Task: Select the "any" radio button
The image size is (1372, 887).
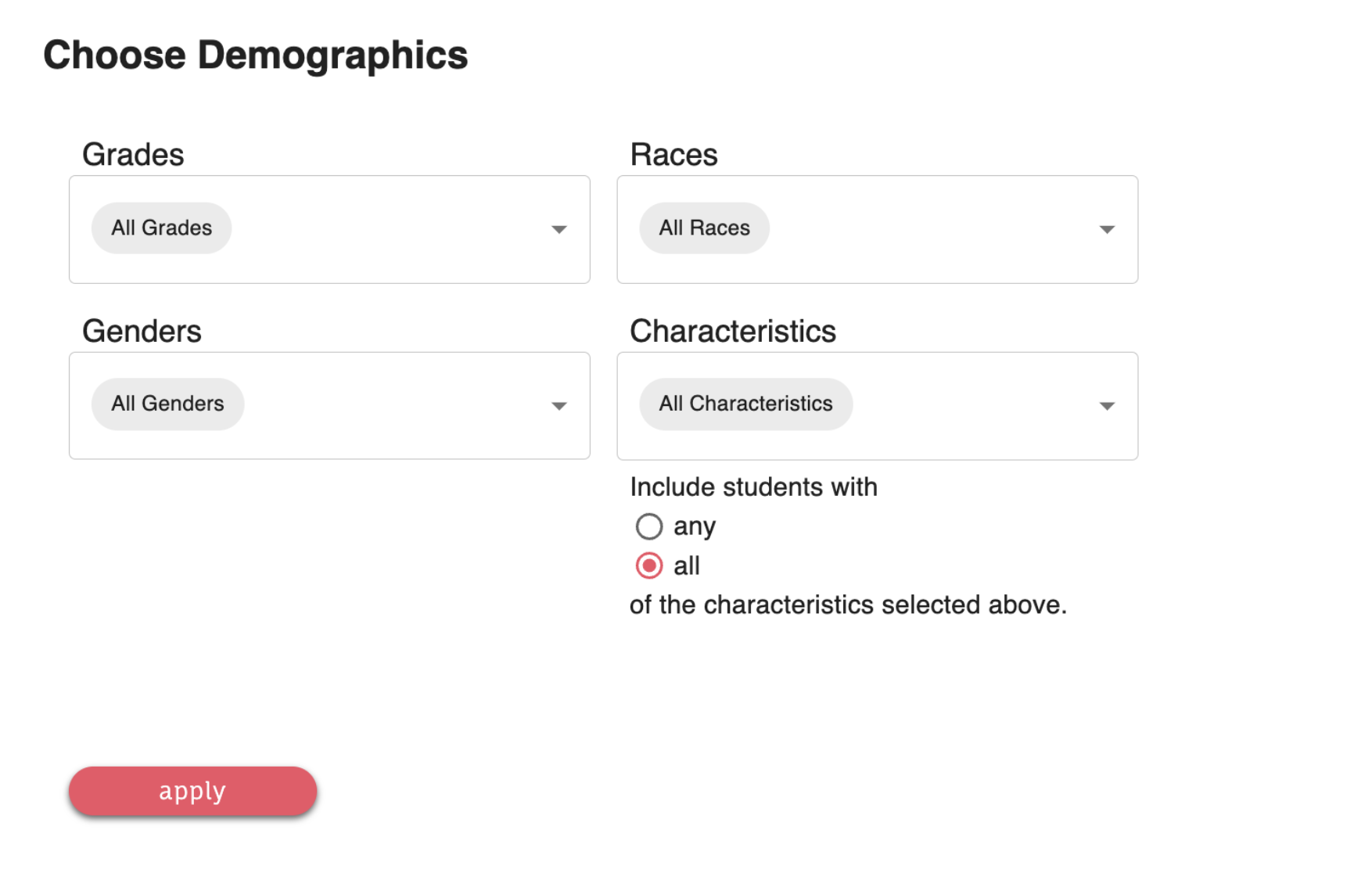Action: 648,526
